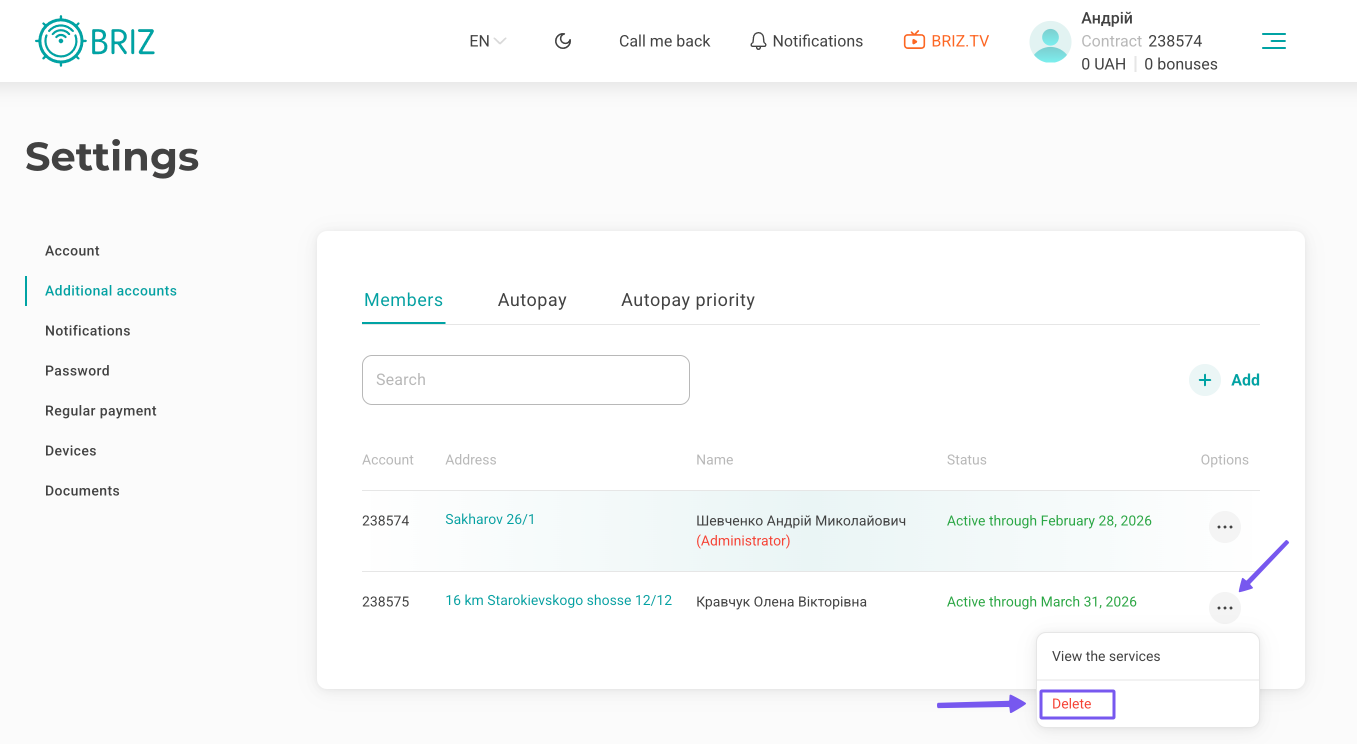The width and height of the screenshot is (1357, 744).
Task: Click the user profile avatar
Action: [x=1050, y=42]
